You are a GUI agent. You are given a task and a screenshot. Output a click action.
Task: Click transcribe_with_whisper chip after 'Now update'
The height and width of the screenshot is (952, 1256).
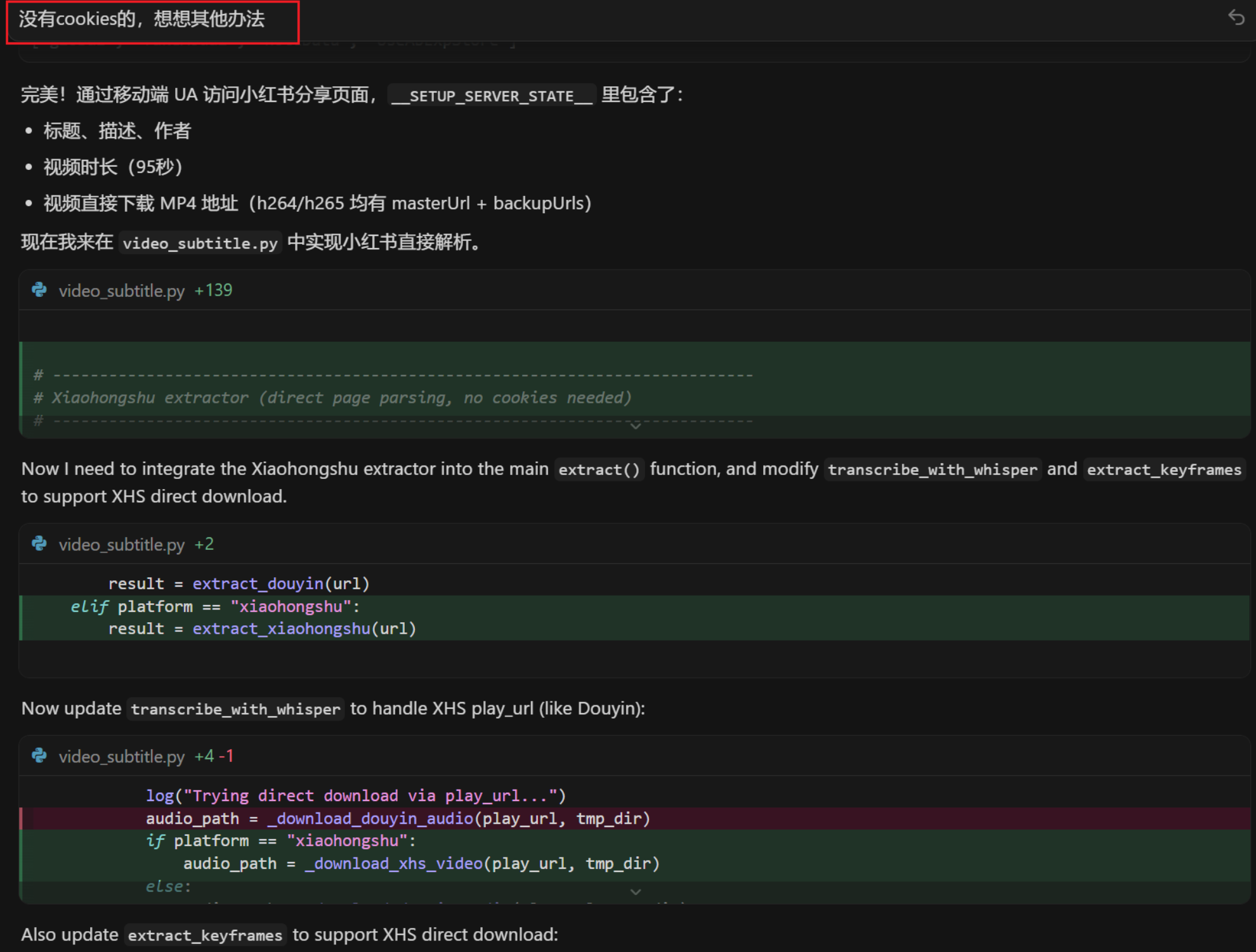coord(235,709)
